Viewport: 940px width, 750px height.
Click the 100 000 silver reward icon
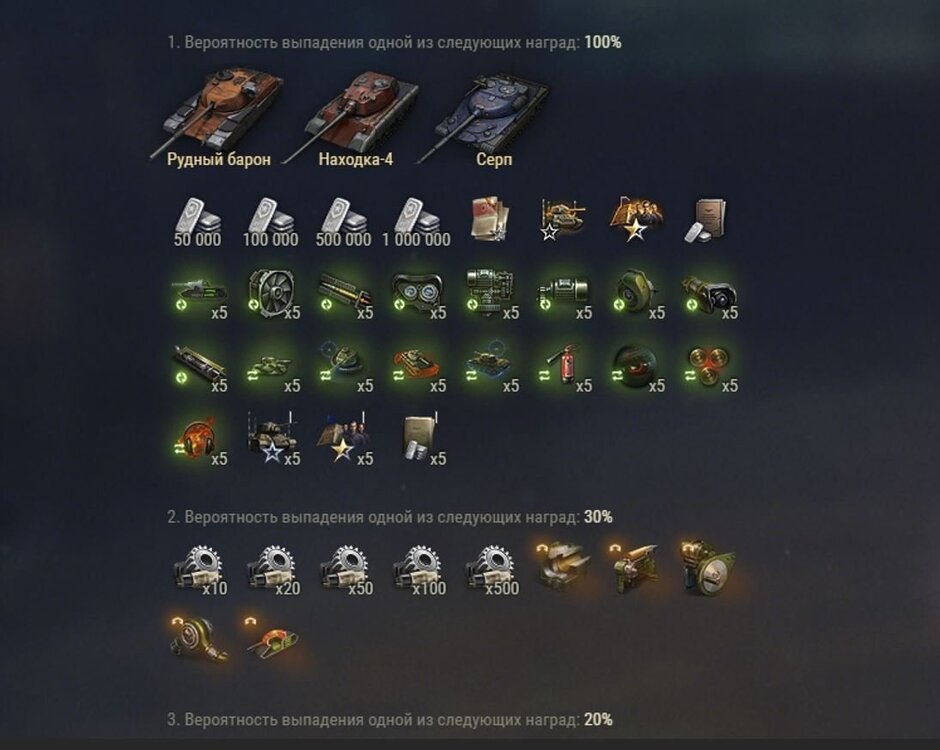pos(271,221)
